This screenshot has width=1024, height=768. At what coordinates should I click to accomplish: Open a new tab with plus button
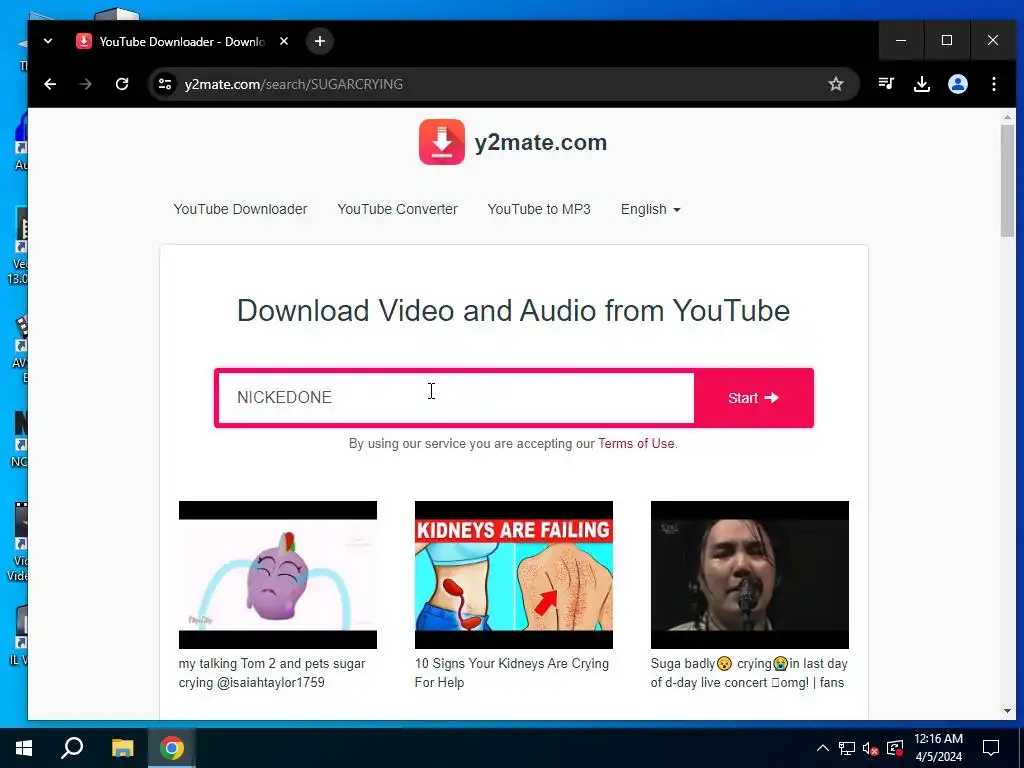319,41
